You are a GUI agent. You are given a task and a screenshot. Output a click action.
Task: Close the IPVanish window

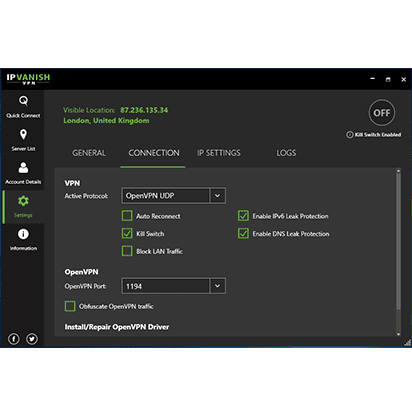[403, 79]
